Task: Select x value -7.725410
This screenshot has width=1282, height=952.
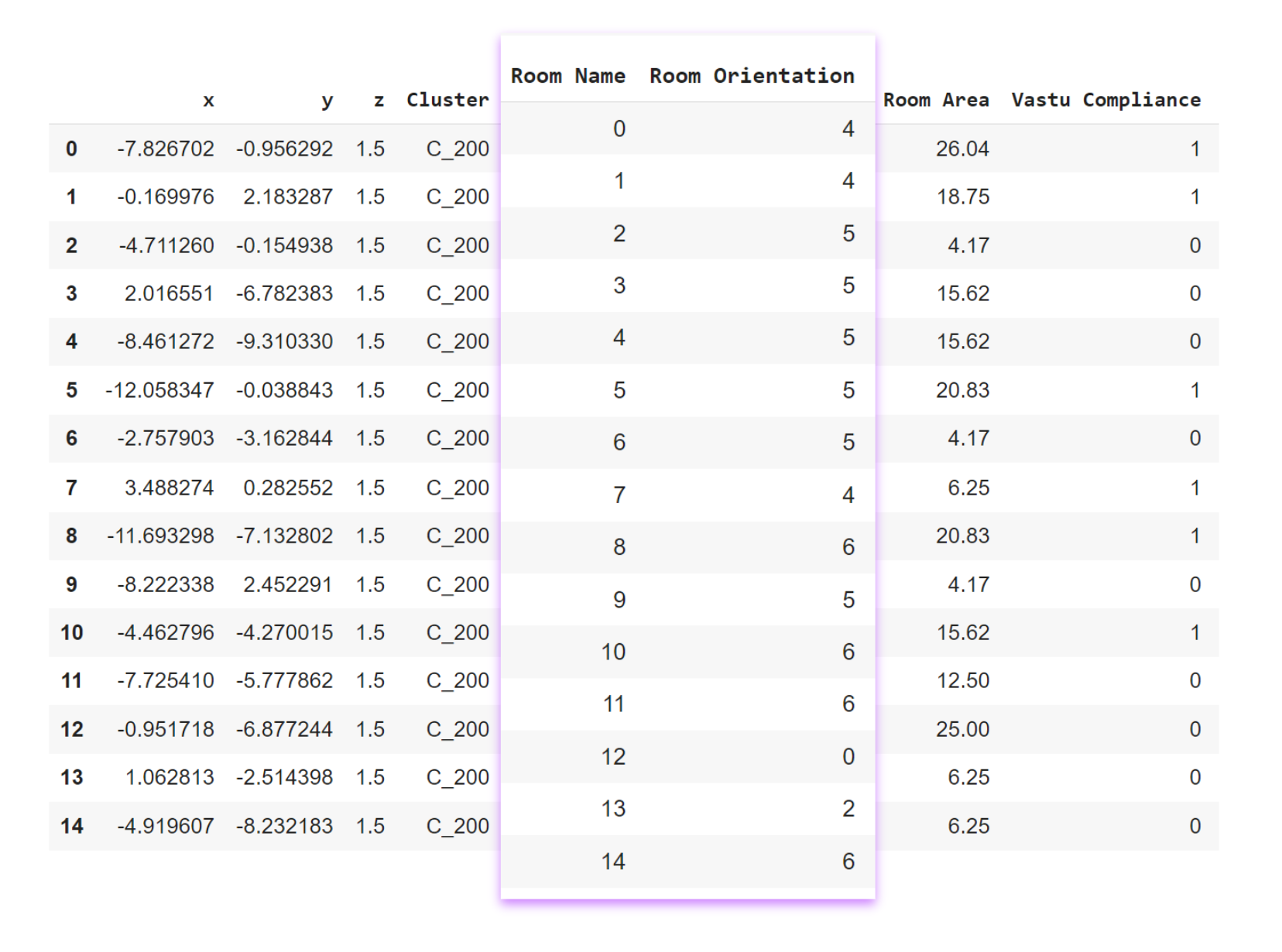Action: pos(165,680)
